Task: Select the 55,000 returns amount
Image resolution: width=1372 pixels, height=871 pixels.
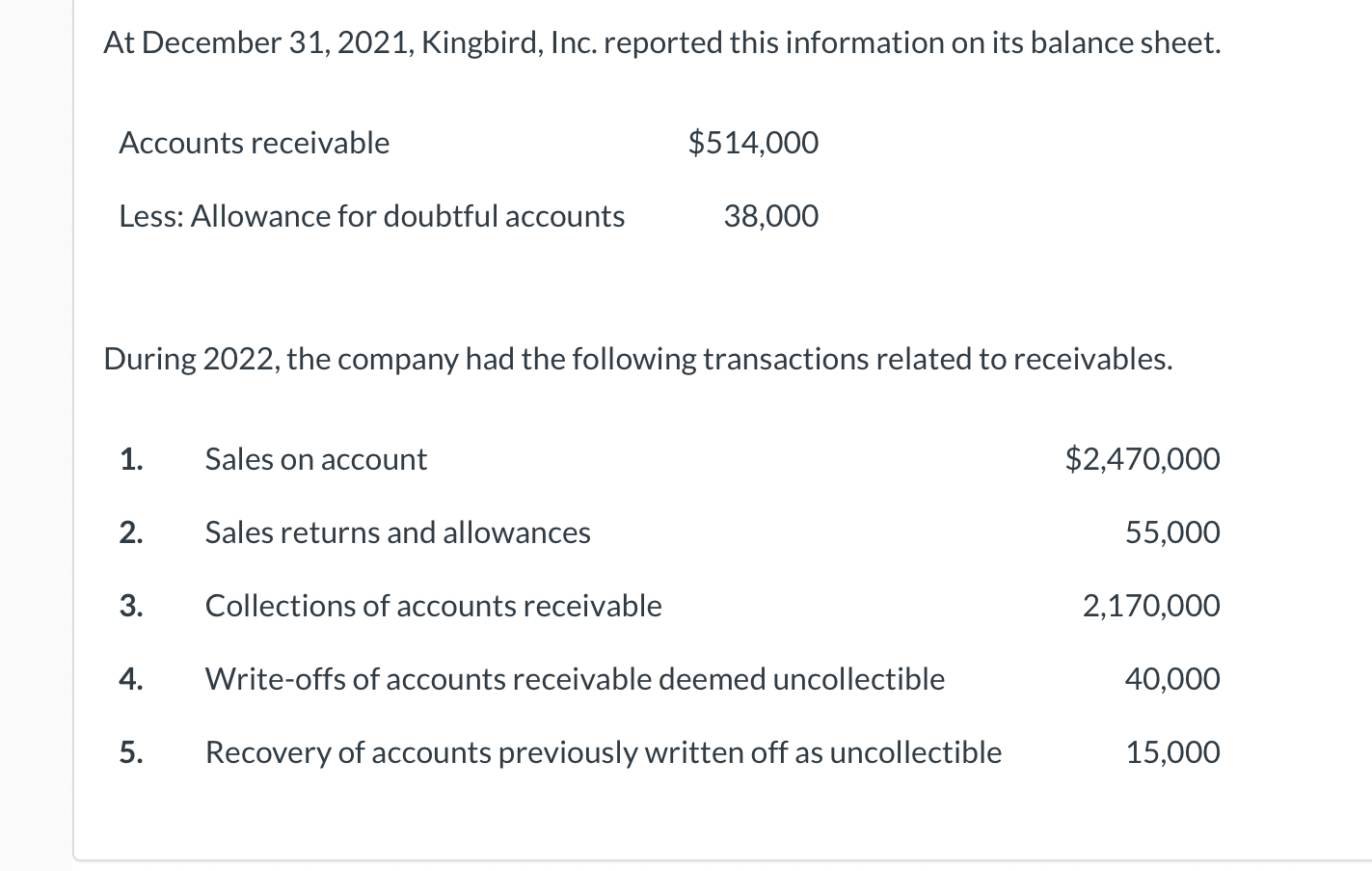Action: (1172, 532)
